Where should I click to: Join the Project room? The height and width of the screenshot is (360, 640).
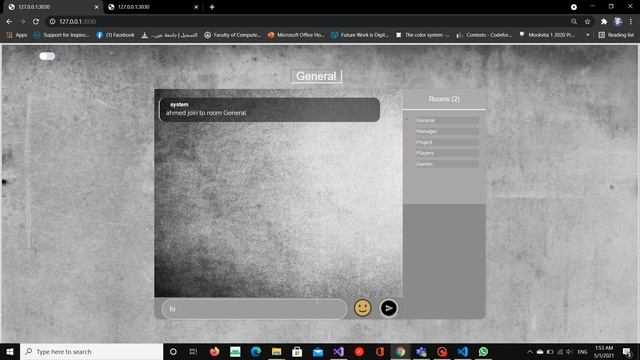point(447,142)
